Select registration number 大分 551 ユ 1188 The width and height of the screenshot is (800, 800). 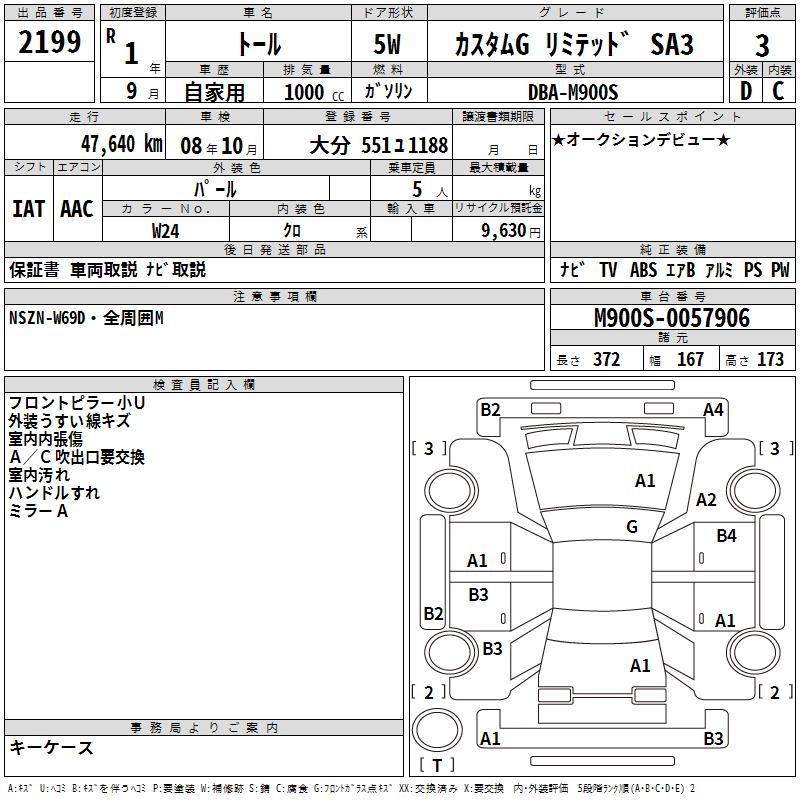point(379,146)
